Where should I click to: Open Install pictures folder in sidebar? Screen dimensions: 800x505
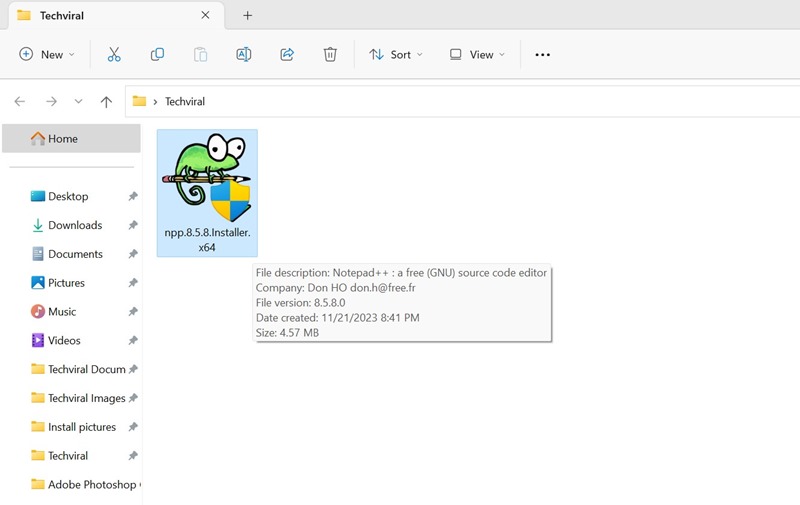point(82,427)
